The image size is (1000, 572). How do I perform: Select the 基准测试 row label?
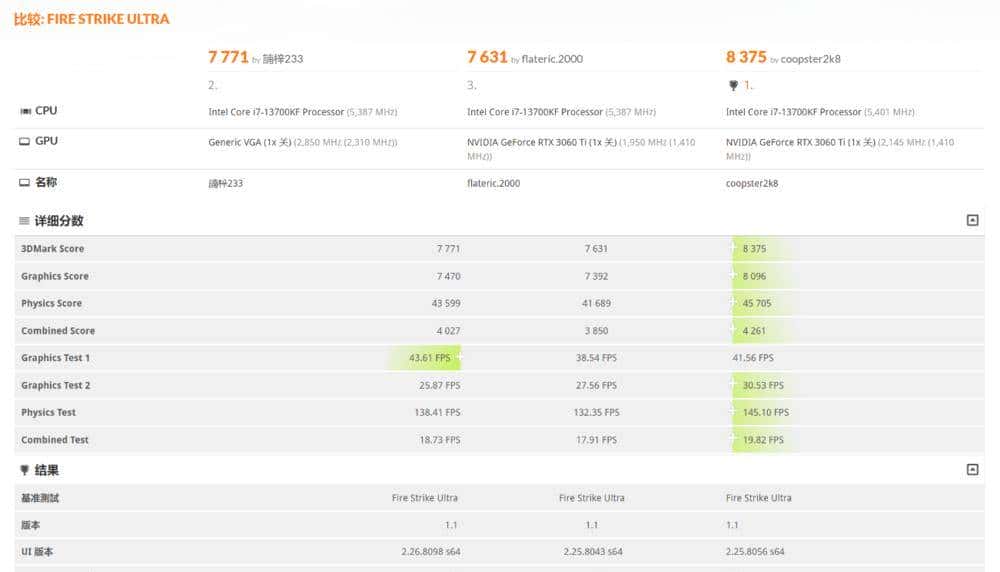click(40, 498)
